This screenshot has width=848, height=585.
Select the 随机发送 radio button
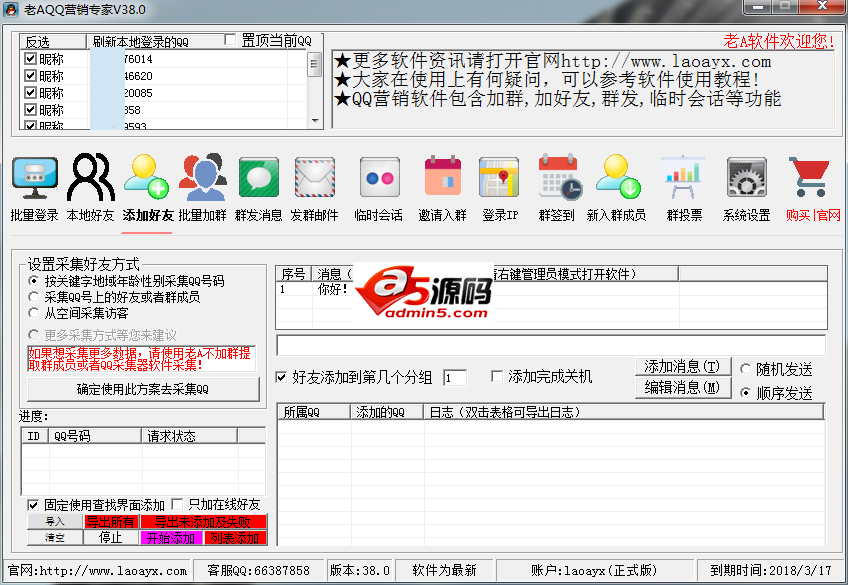pyautogui.click(x=746, y=369)
